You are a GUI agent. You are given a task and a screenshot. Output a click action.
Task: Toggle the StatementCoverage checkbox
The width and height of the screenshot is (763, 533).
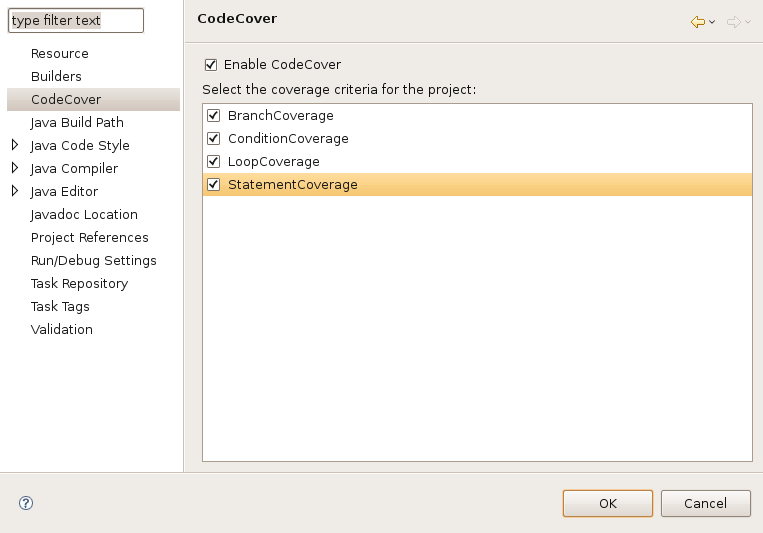click(x=214, y=184)
